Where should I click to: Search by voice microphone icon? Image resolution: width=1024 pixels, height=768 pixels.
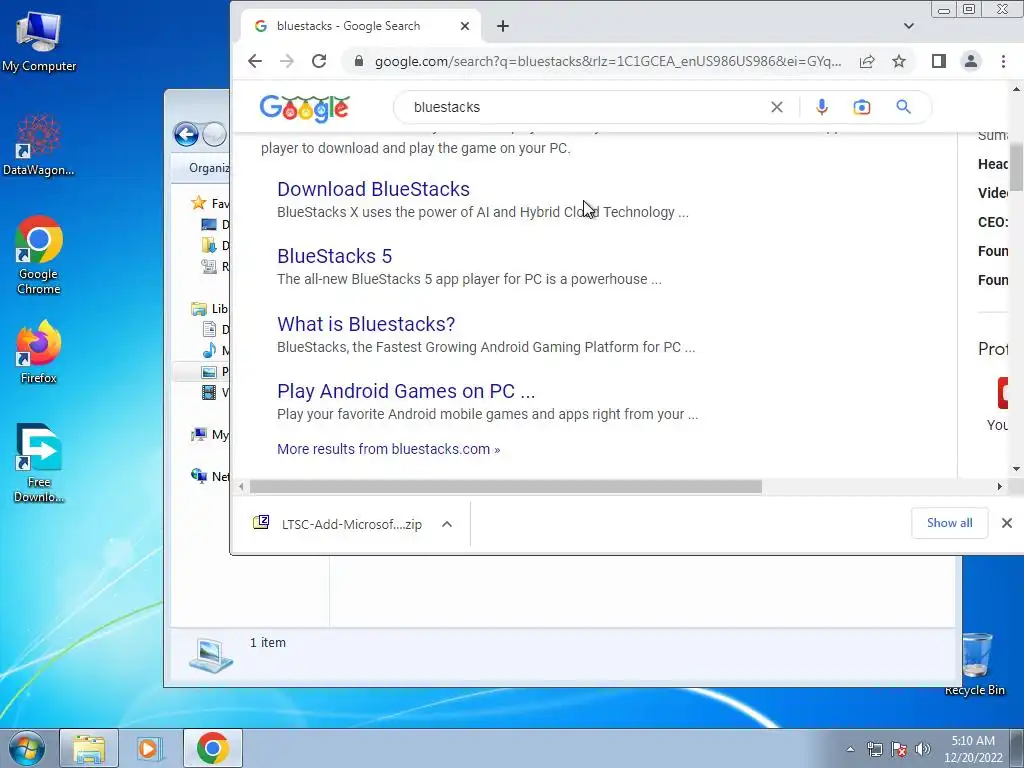[x=822, y=107]
